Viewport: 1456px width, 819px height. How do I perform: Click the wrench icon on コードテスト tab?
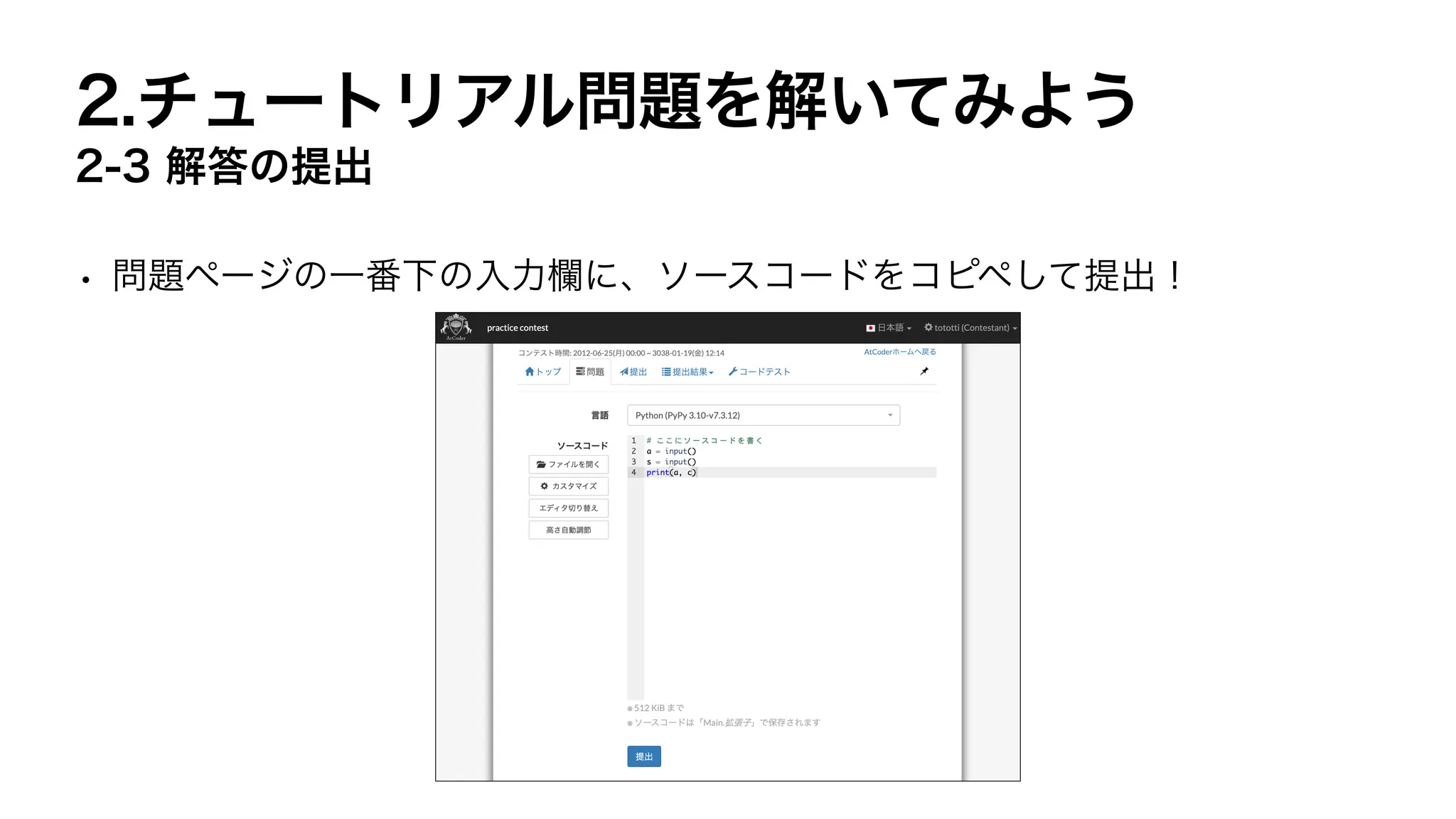[x=733, y=372]
